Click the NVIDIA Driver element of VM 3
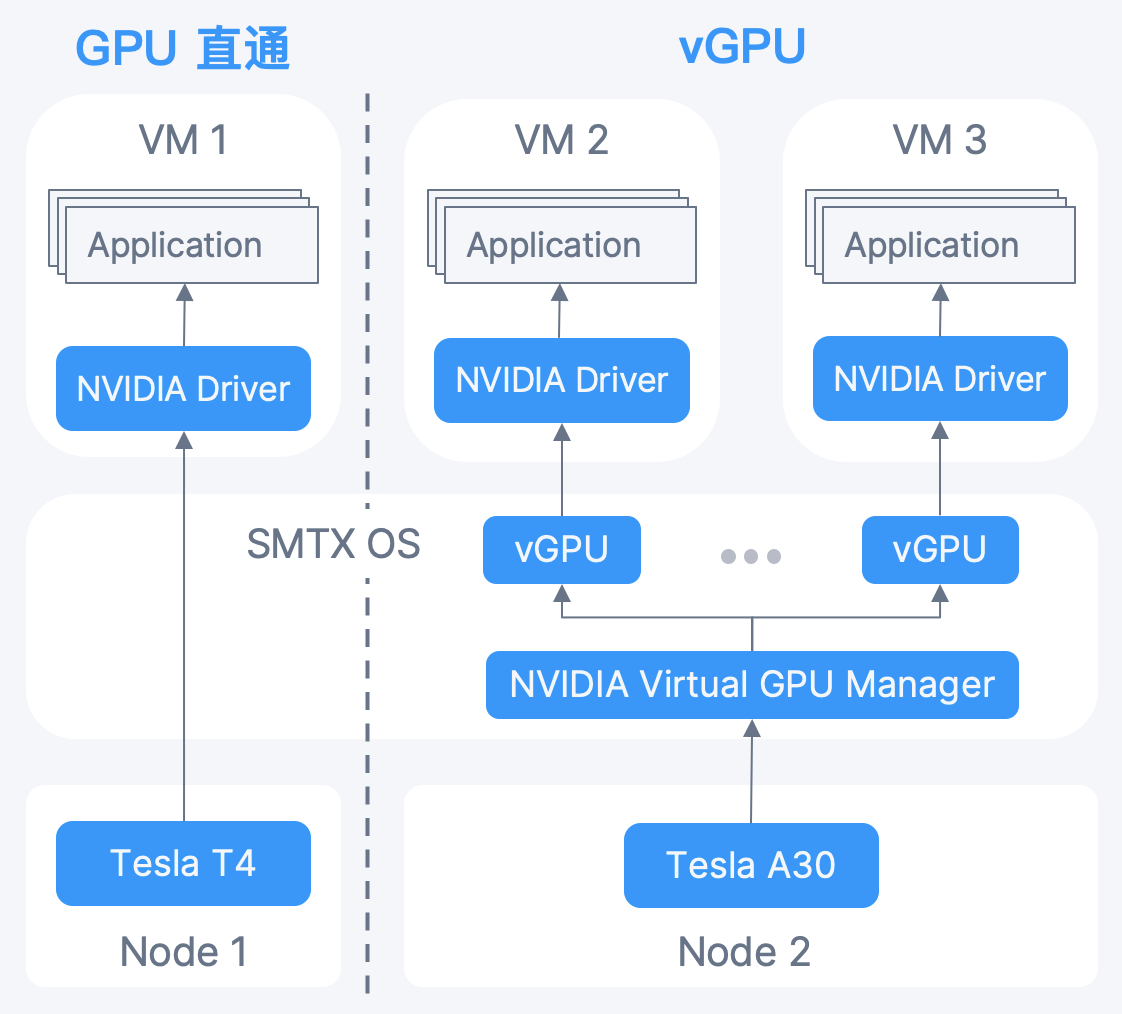Image resolution: width=1122 pixels, height=1014 pixels. tap(939, 379)
